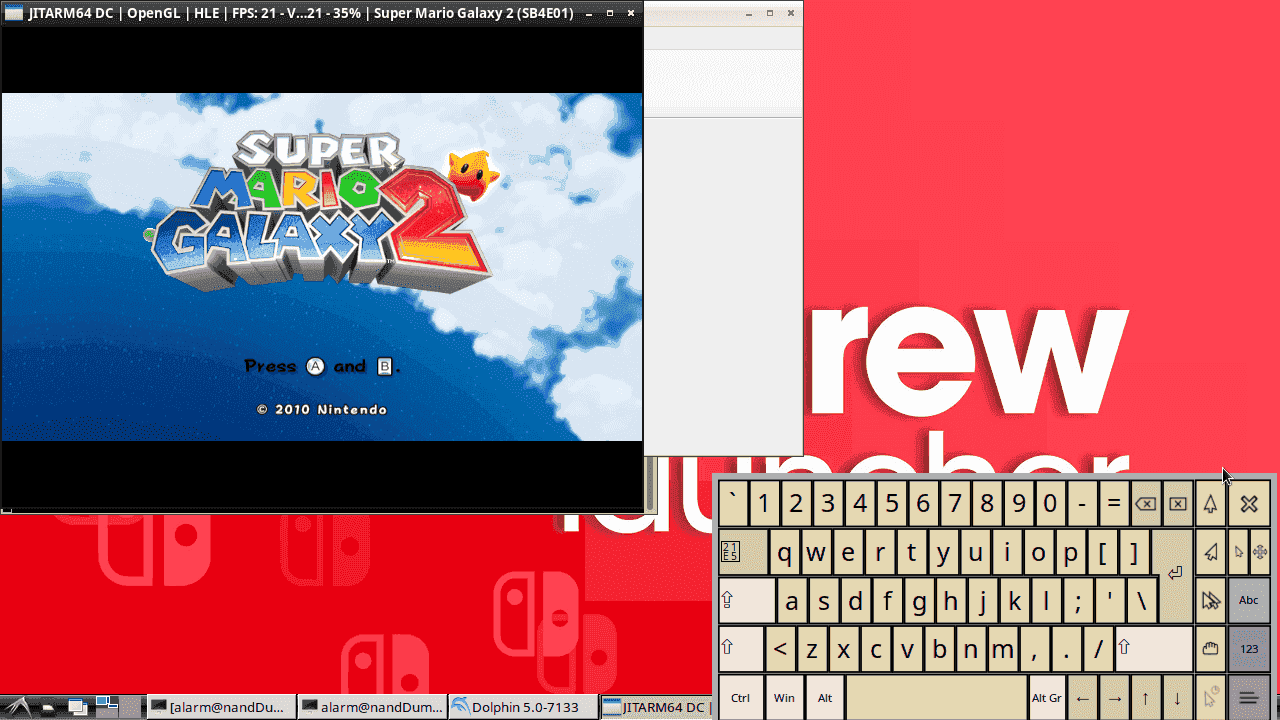The width and height of the screenshot is (1280, 720).
Task: Tap the a key
Action: point(792,600)
